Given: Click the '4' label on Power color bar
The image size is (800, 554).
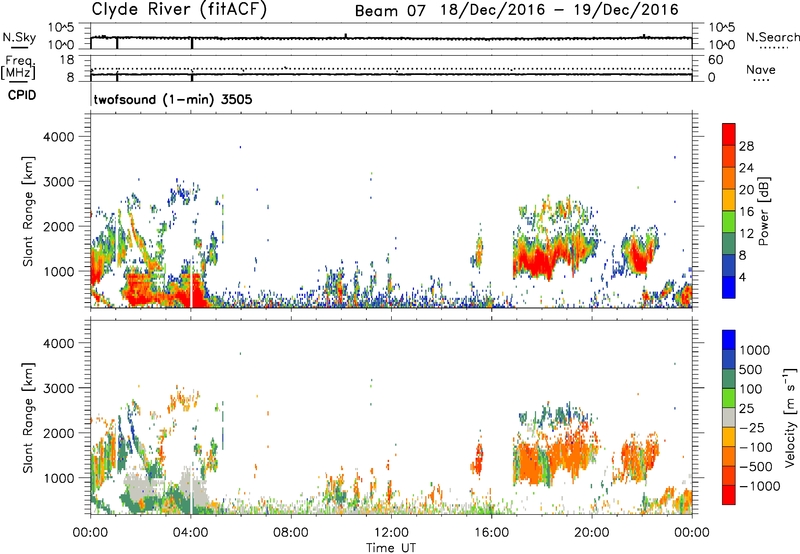Looking at the screenshot, I should click(x=742, y=278).
